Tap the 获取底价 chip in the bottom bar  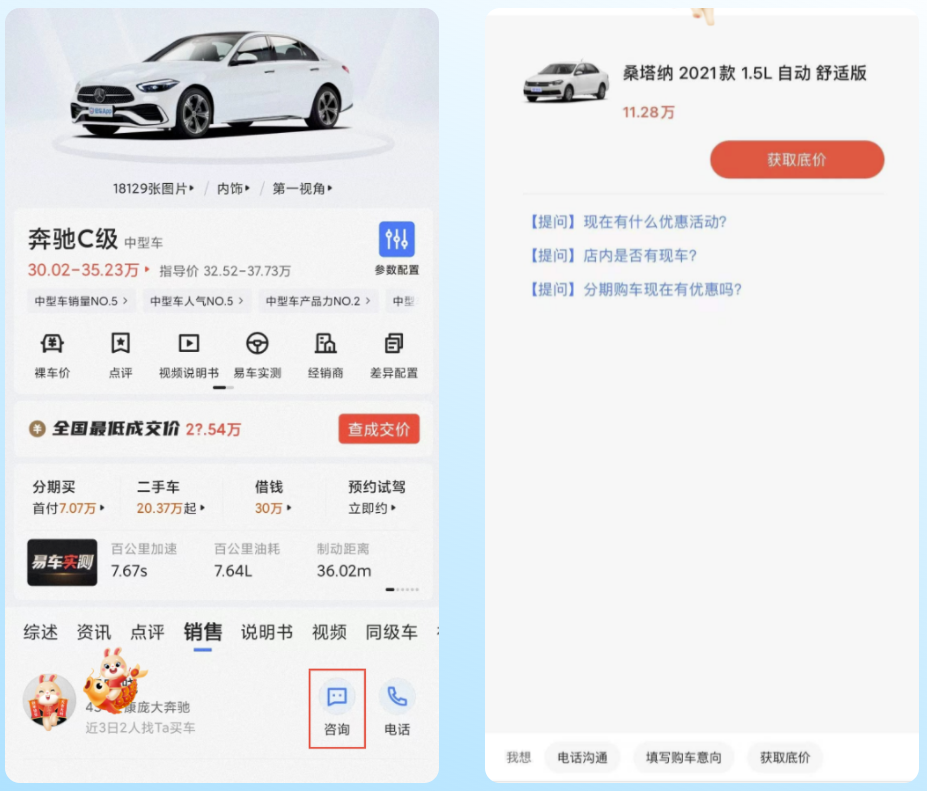[x=785, y=757]
